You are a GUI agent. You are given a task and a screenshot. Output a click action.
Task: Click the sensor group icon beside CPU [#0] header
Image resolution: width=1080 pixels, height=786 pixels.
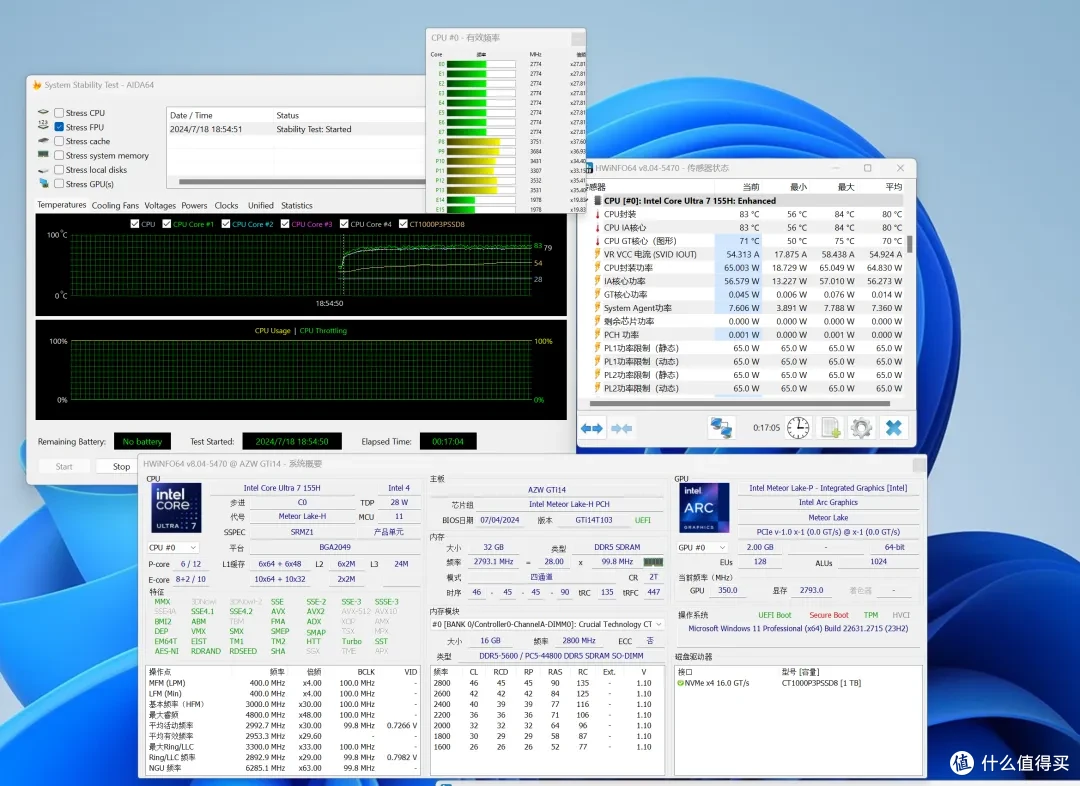[597, 200]
